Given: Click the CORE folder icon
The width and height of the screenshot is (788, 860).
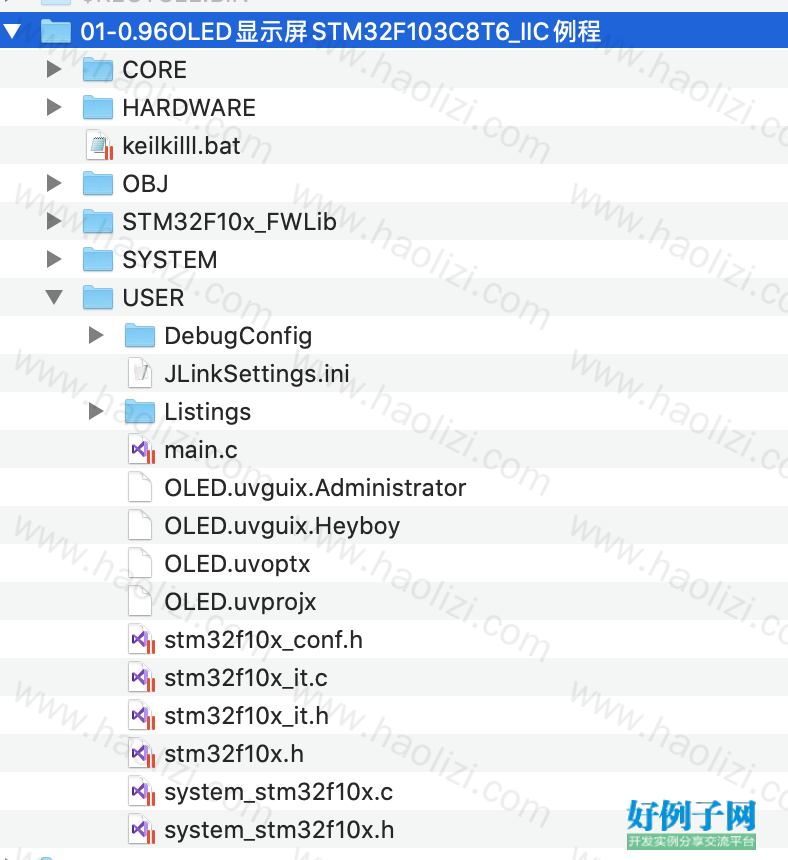Looking at the screenshot, I should click(x=98, y=70).
